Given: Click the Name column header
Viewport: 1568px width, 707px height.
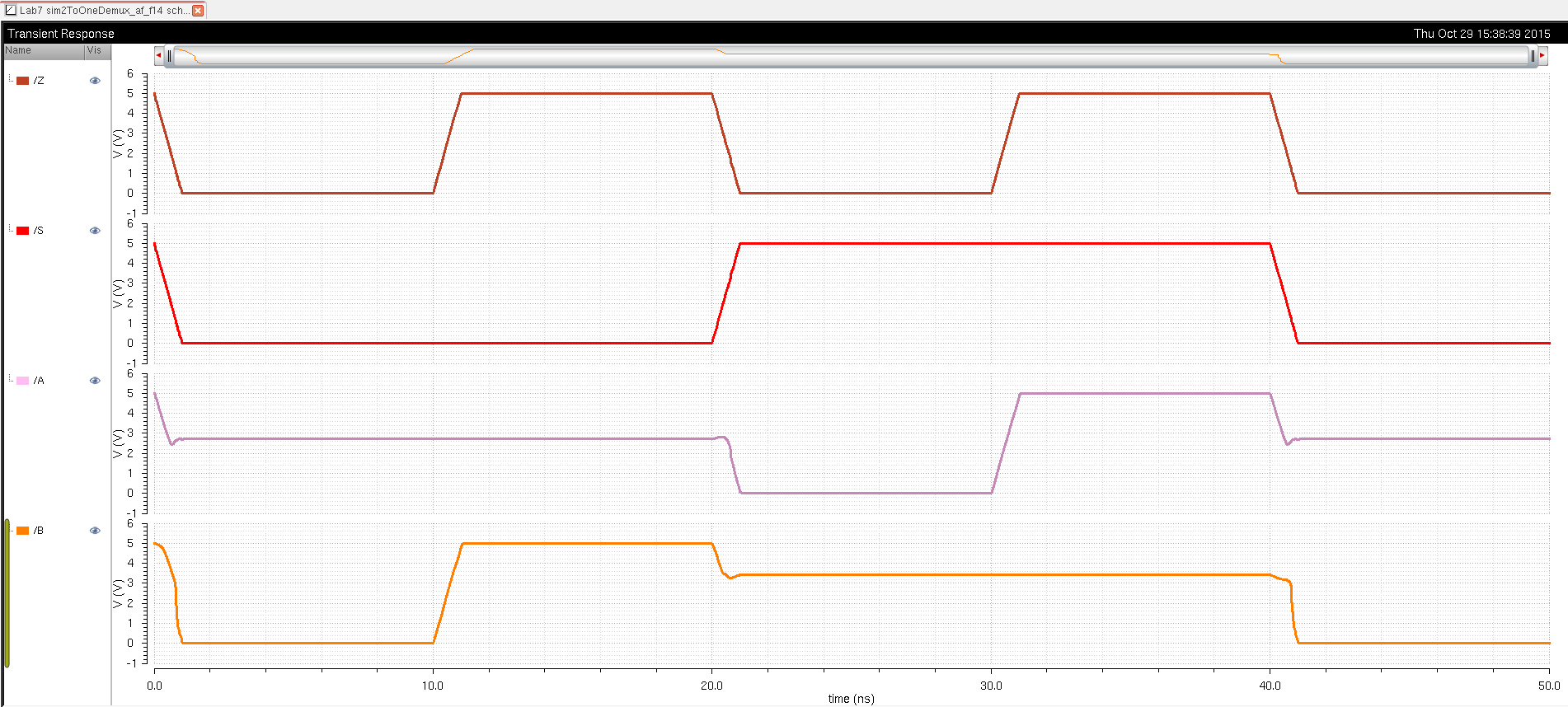Looking at the screenshot, I should (44, 51).
